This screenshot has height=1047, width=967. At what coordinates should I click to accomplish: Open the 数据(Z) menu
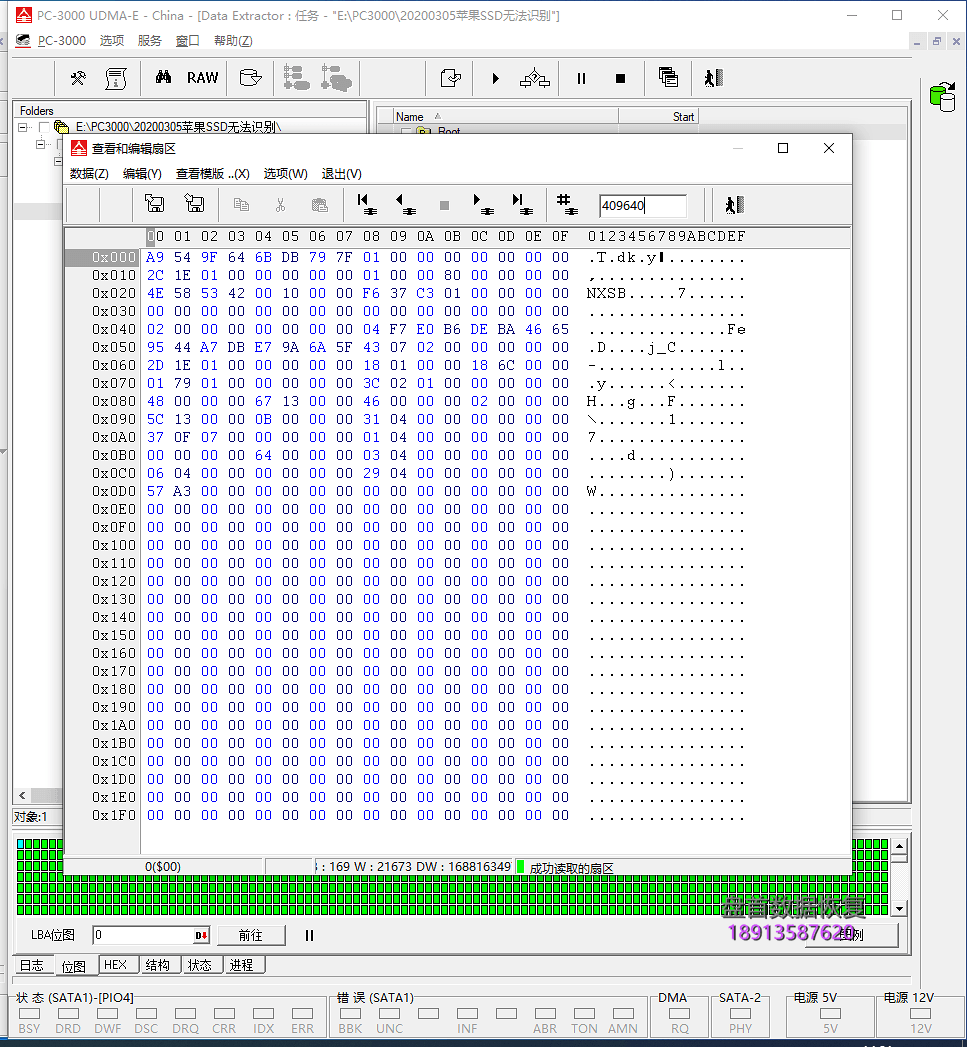click(89, 174)
